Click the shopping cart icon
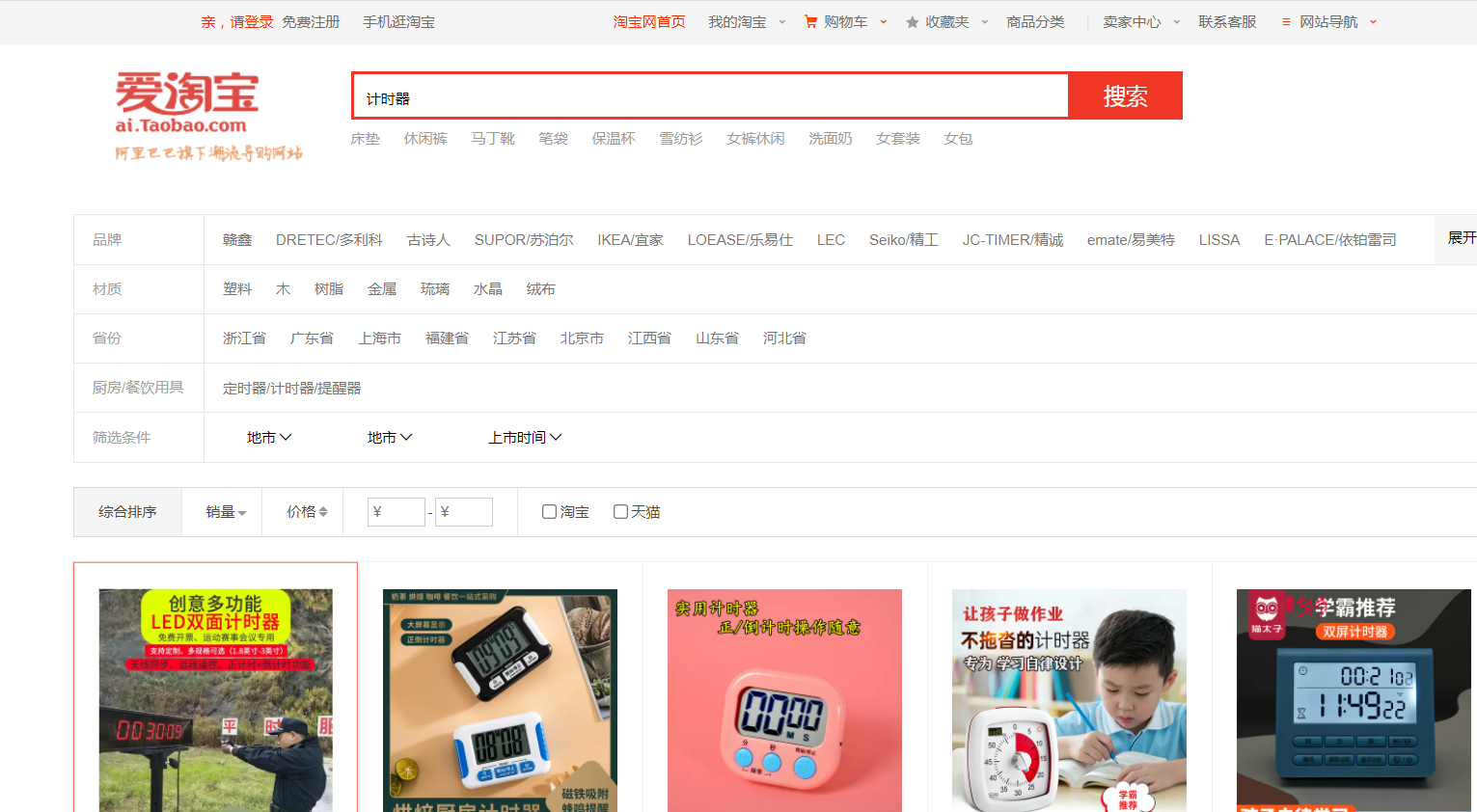Screen dimensions: 1477x812 [811, 21]
